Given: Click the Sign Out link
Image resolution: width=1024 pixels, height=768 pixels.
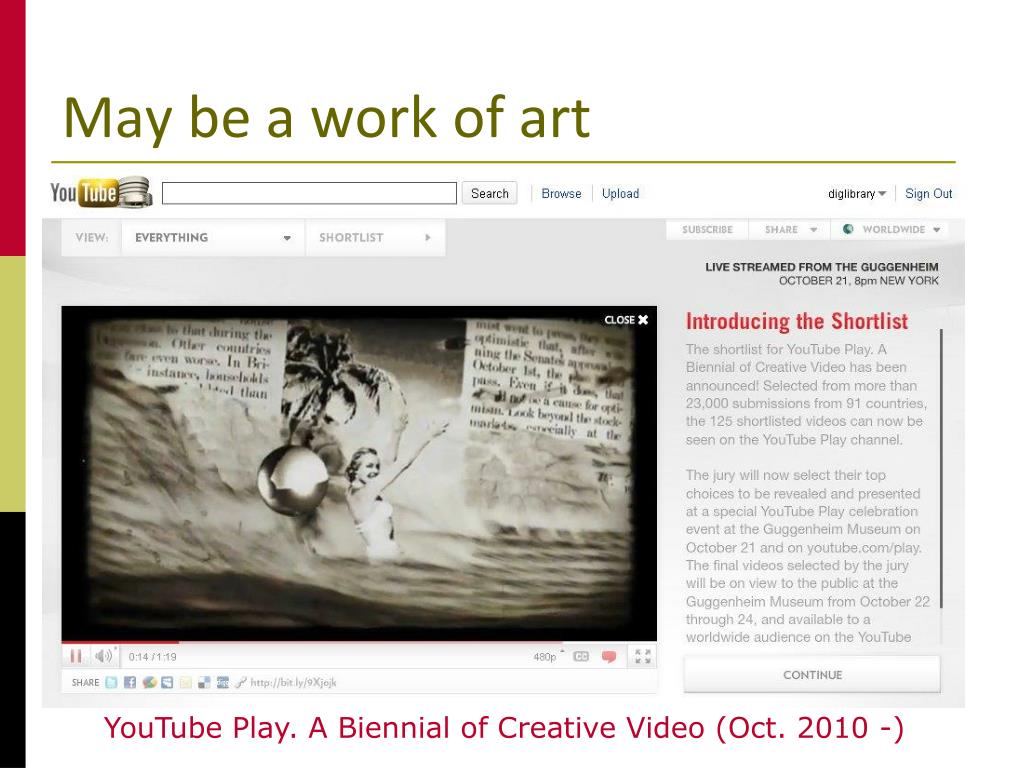Looking at the screenshot, I should (928, 194).
